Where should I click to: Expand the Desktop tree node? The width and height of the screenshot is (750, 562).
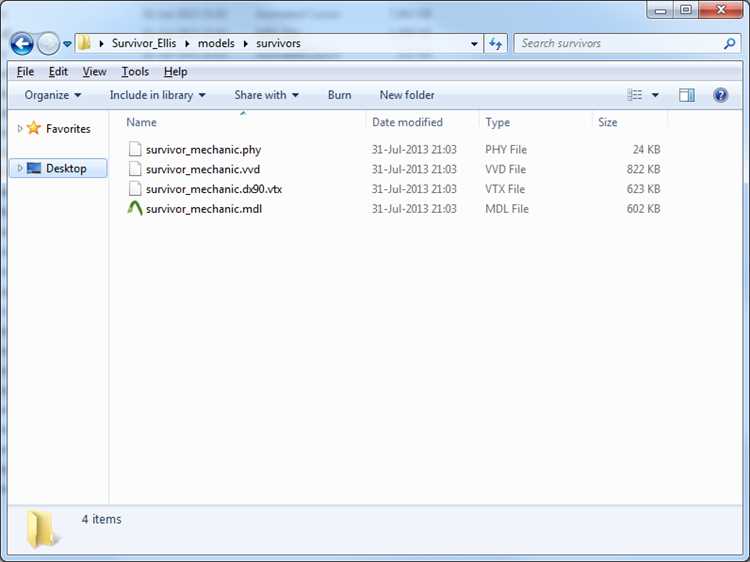coord(20,168)
